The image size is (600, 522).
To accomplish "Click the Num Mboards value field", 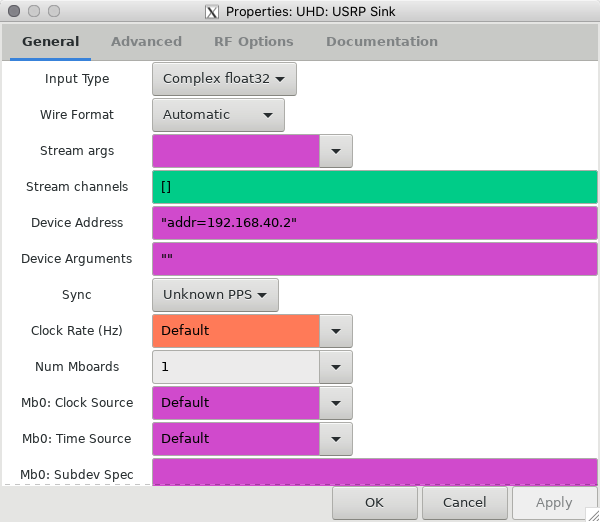I will pyautogui.click(x=236, y=367).
